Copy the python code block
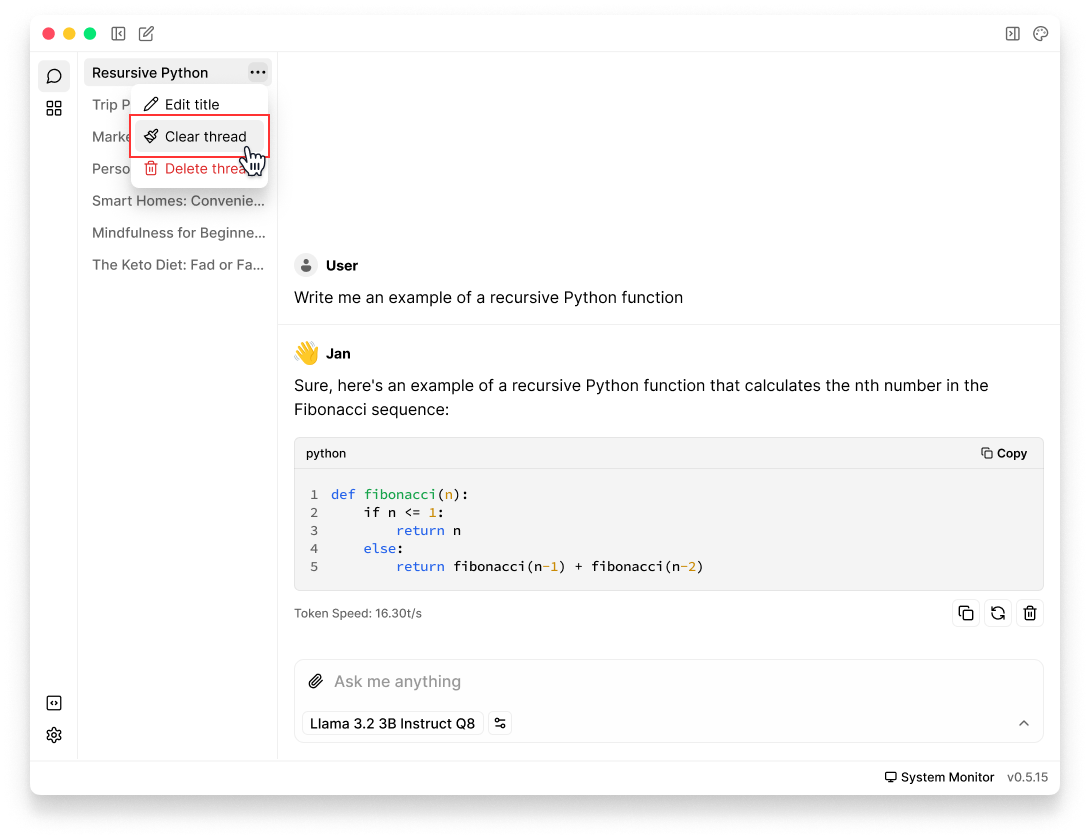This screenshot has width=1090, height=840. (1004, 453)
